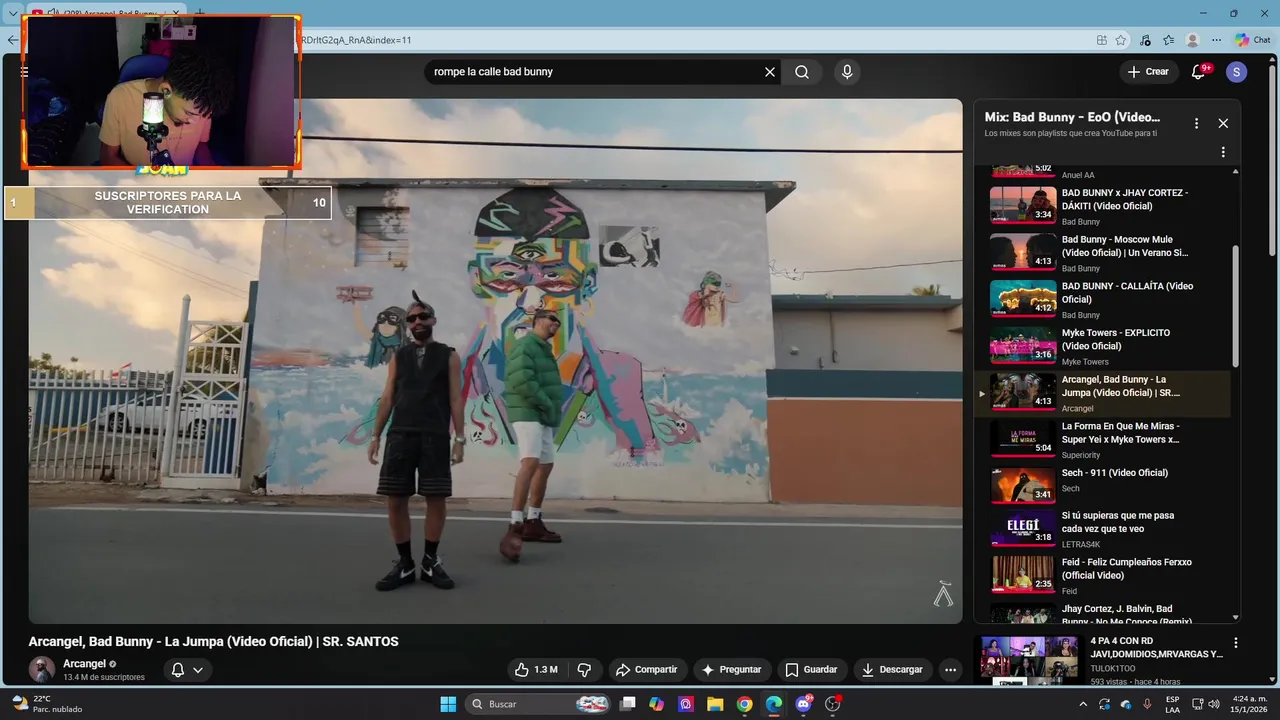The width and height of the screenshot is (1280, 720).
Task: Open File Explorer from taskbar
Action: click(x=715, y=704)
